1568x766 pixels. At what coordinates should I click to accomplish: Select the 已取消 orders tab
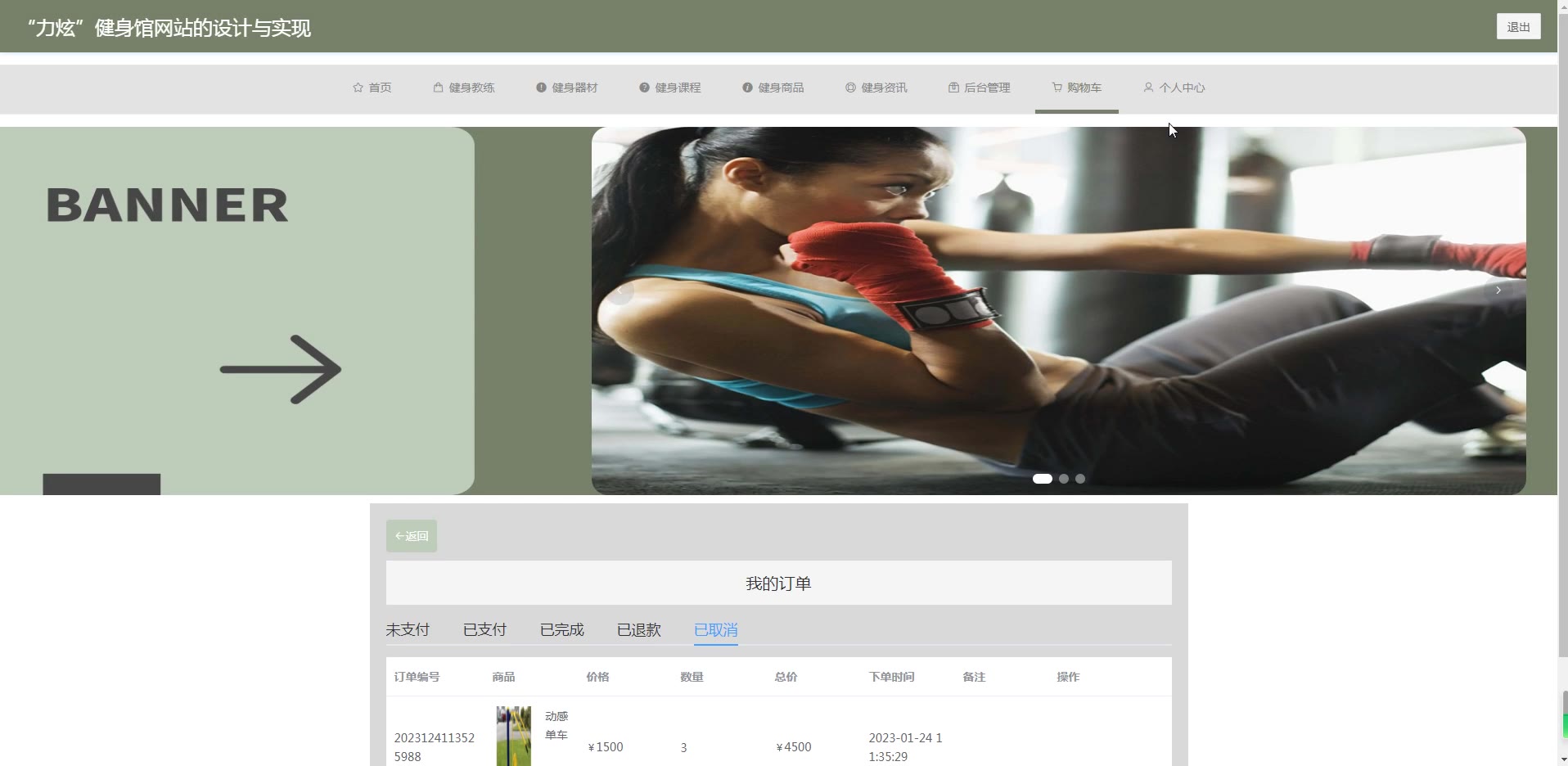tap(715, 629)
